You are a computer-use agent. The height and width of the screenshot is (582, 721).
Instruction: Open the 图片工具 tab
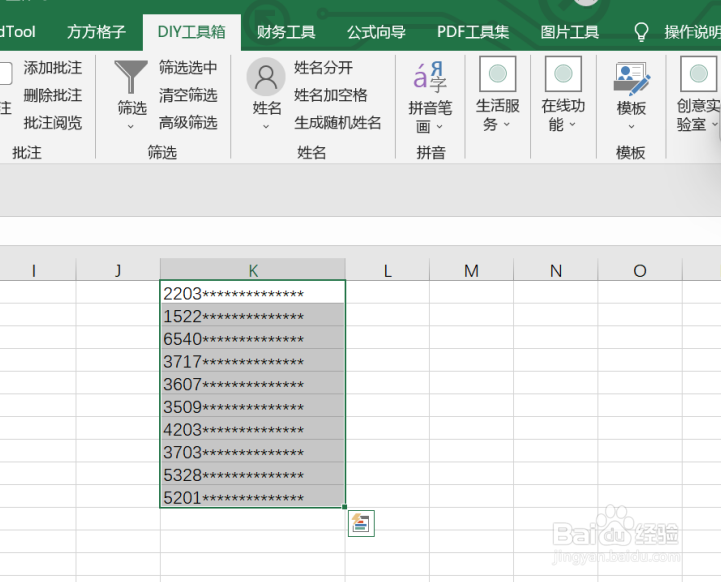click(569, 32)
